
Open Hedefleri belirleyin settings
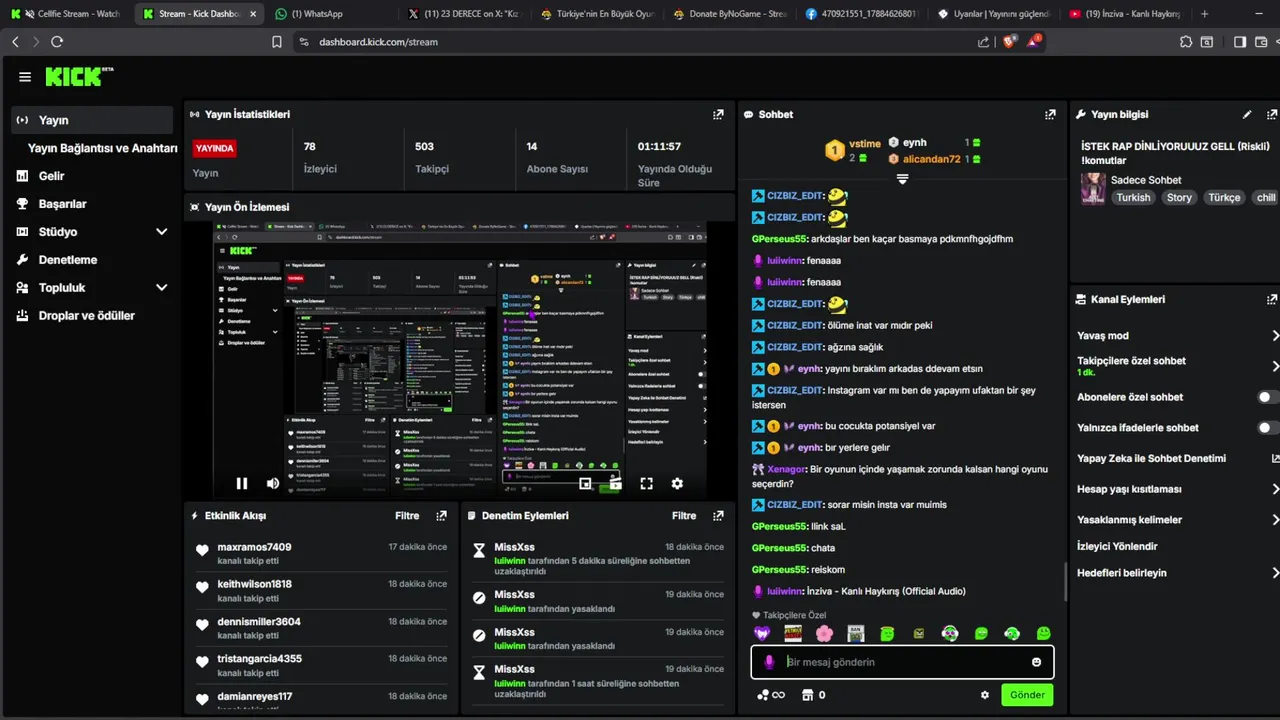click(1177, 573)
